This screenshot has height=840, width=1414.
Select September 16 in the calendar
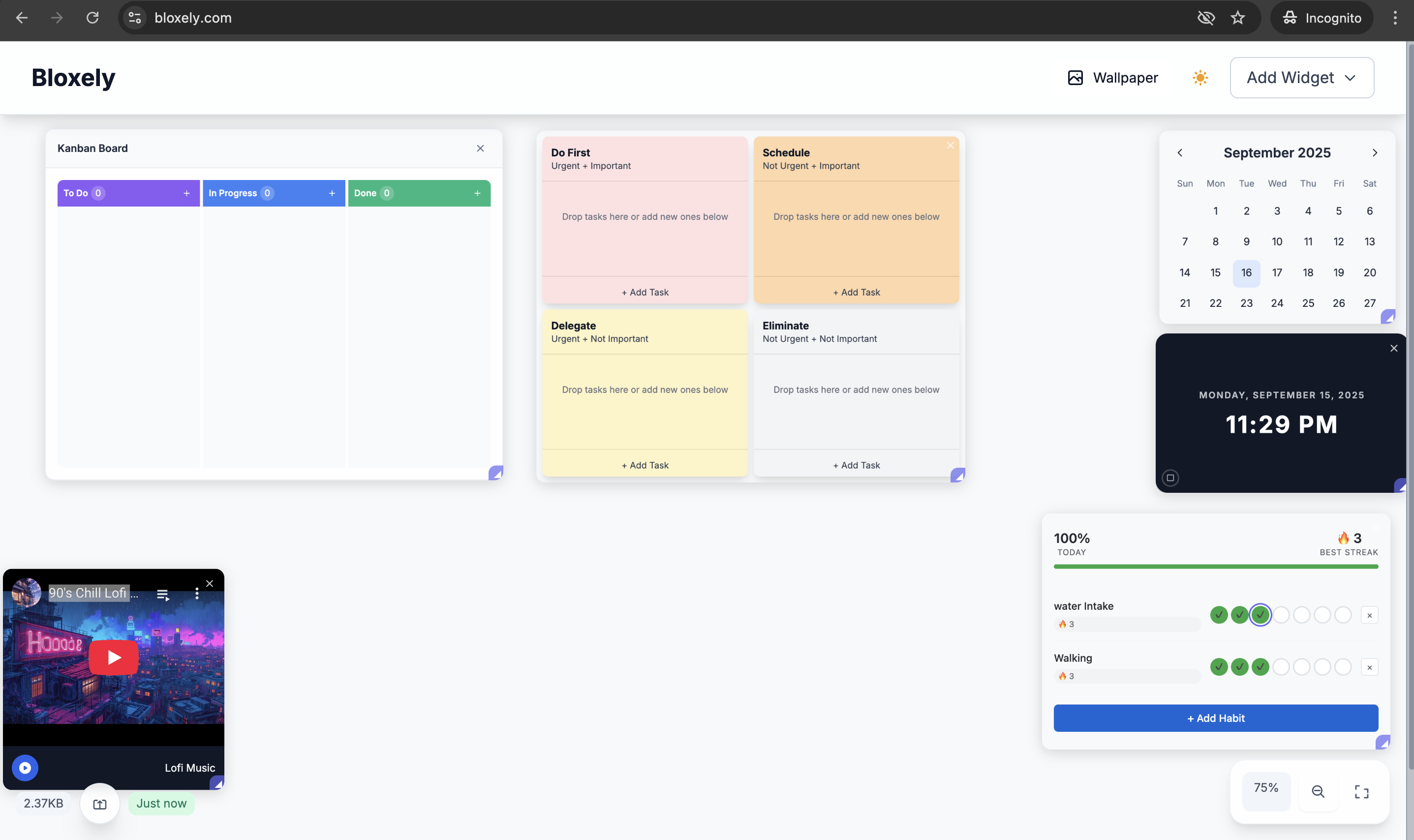click(x=1246, y=273)
